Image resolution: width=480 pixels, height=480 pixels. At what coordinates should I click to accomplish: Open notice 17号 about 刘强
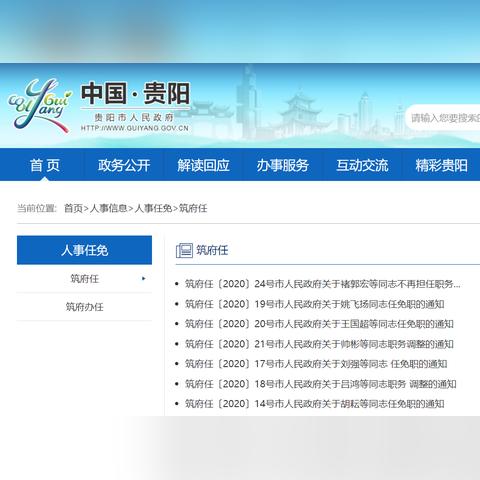(x=316, y=364)
